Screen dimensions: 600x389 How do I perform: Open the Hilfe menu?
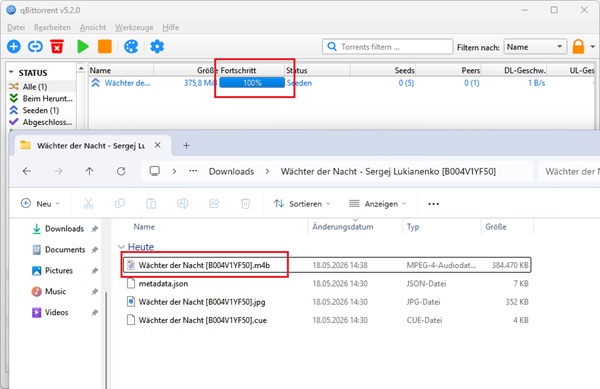171,27
